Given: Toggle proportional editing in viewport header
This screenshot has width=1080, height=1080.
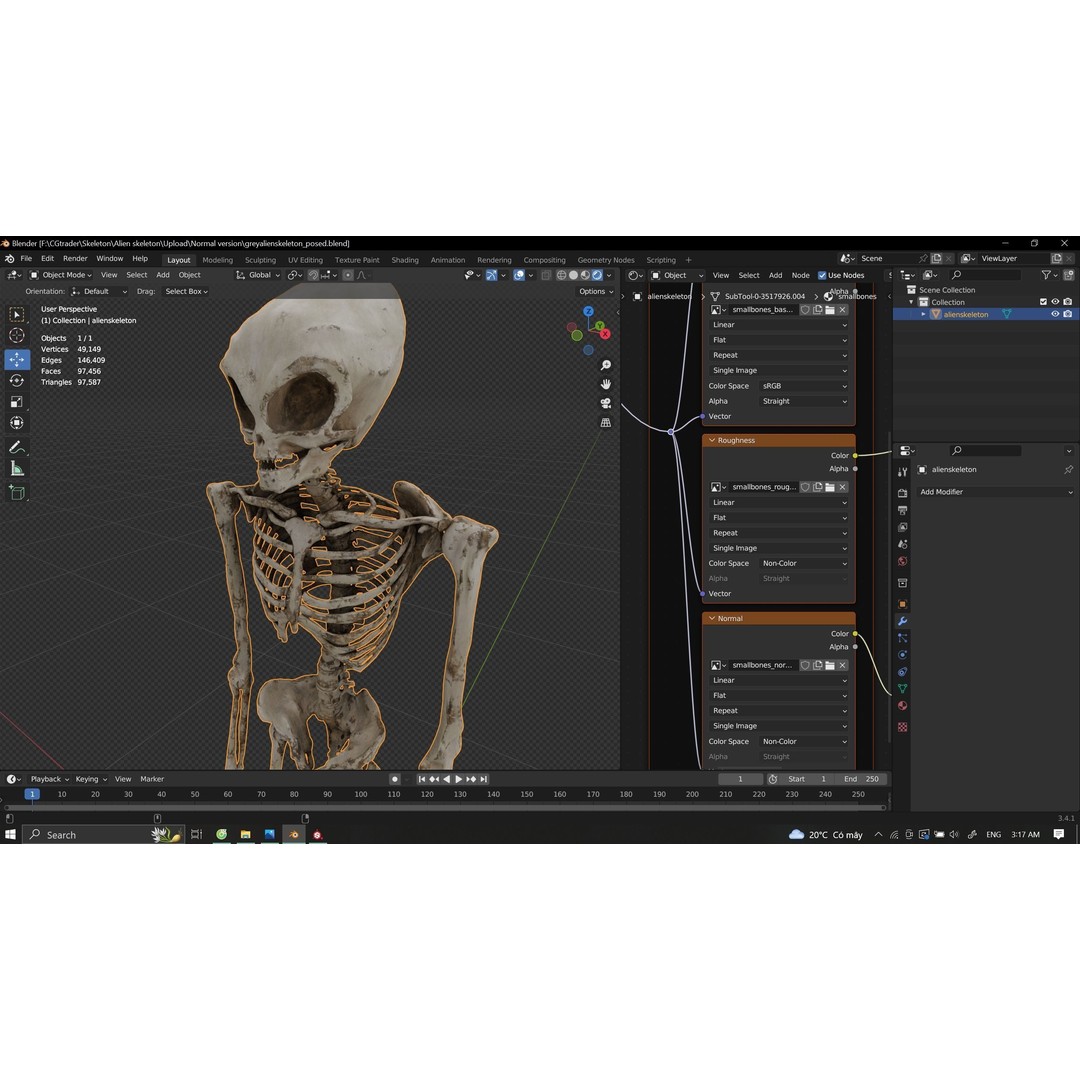Looking at the screenshot, I should (x=348, y=275).
